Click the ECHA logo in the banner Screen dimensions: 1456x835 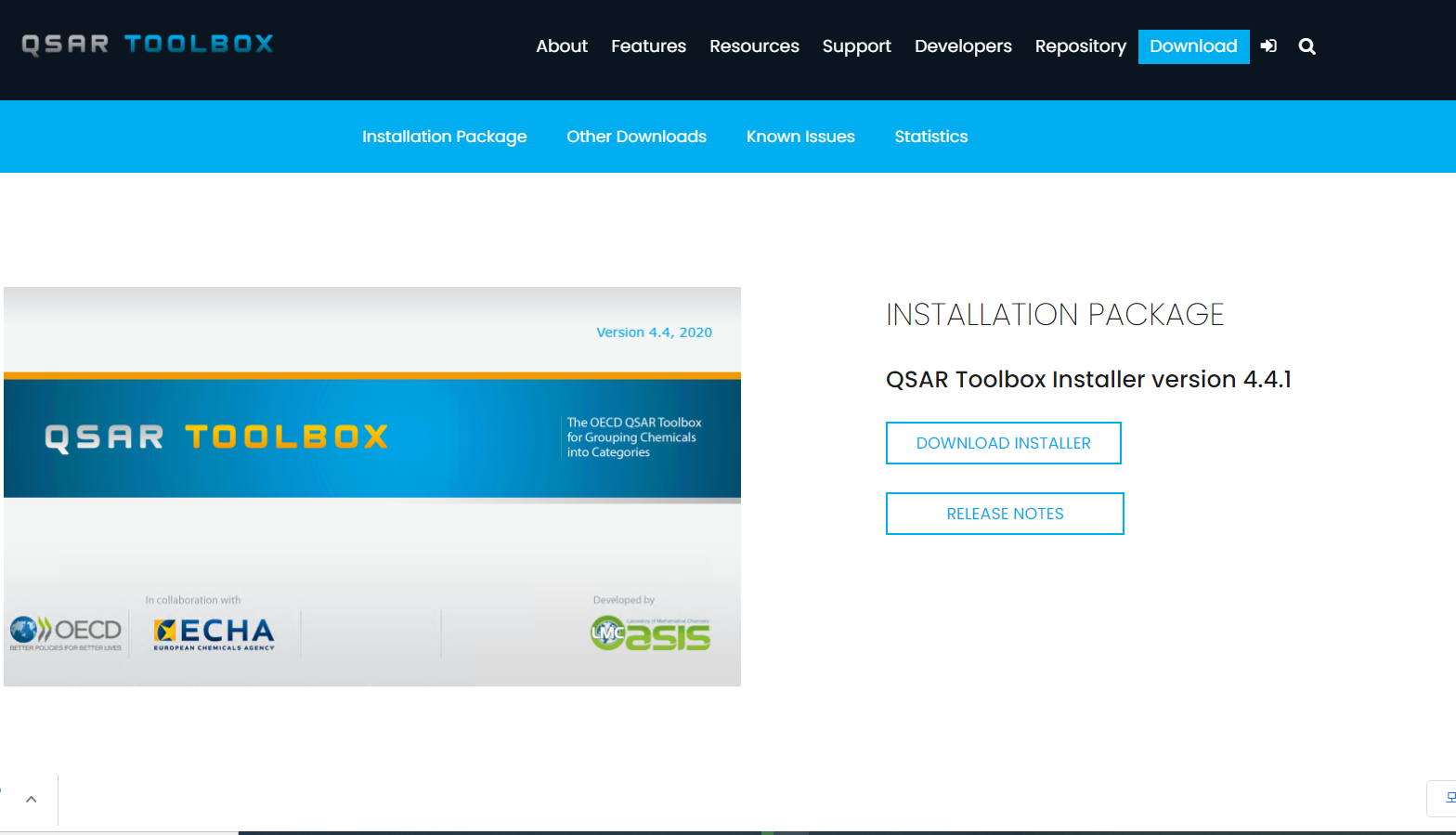[x=214, y=634]
